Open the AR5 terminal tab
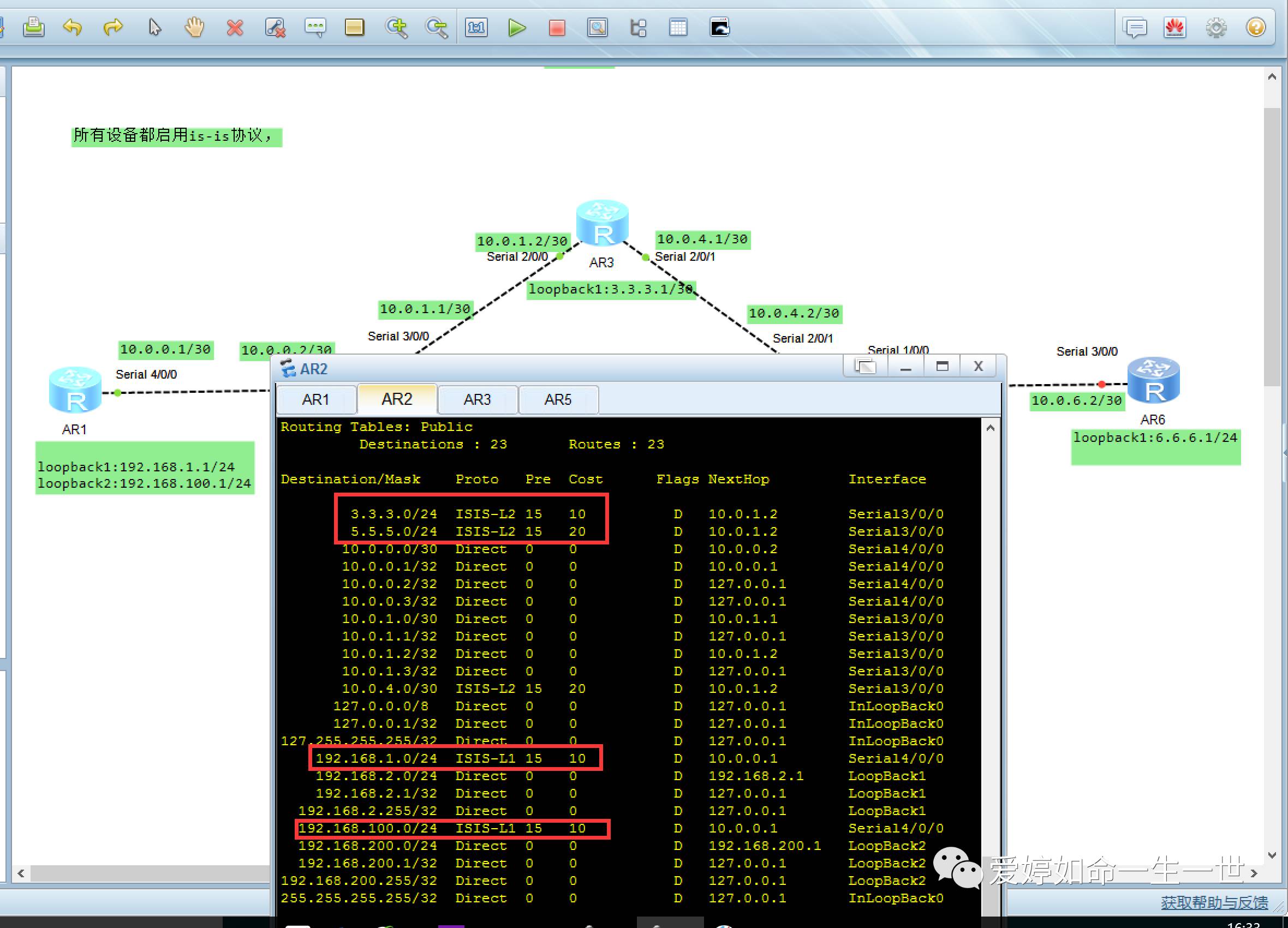Image resolution: width=1288 pixels, height=928 pixels. coord(558,399)
